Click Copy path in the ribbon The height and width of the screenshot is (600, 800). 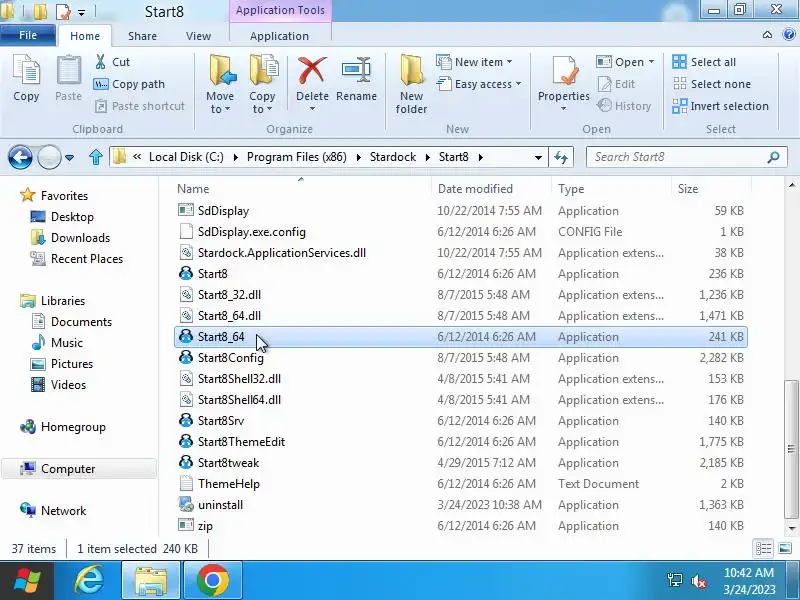[129, 84]
